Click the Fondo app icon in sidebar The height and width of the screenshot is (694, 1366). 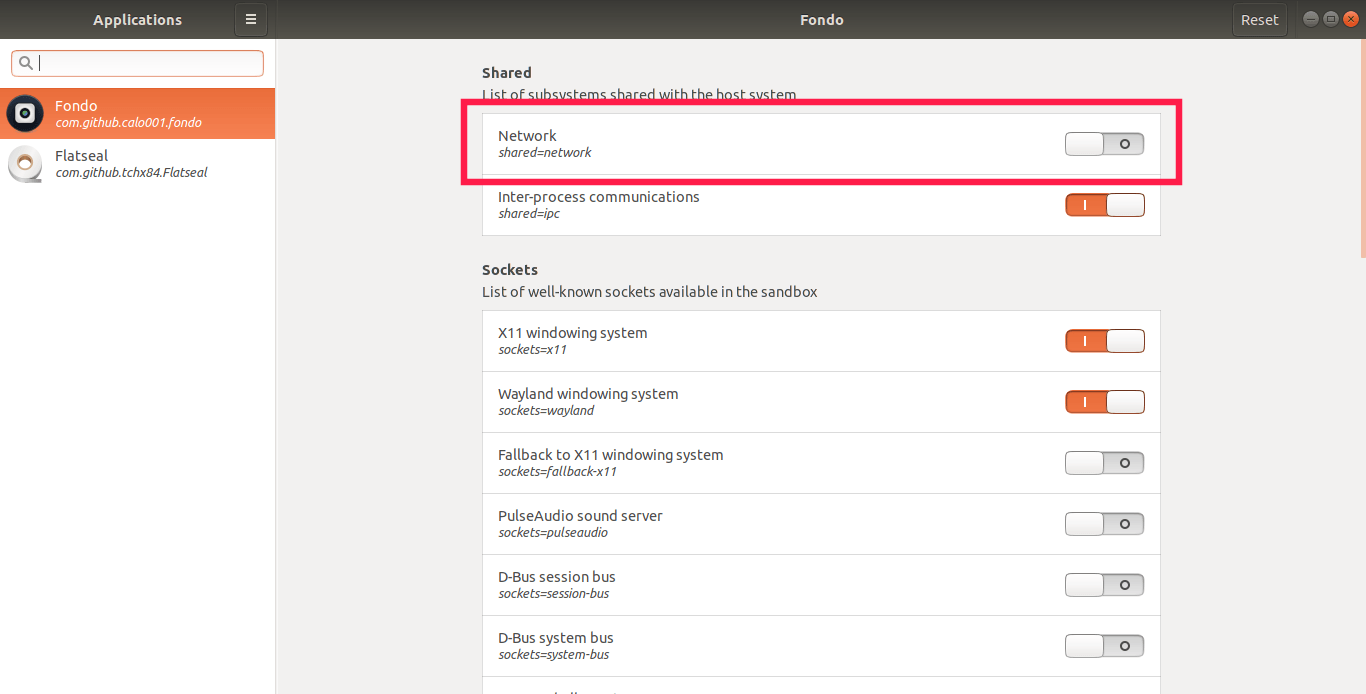[25, 114]
